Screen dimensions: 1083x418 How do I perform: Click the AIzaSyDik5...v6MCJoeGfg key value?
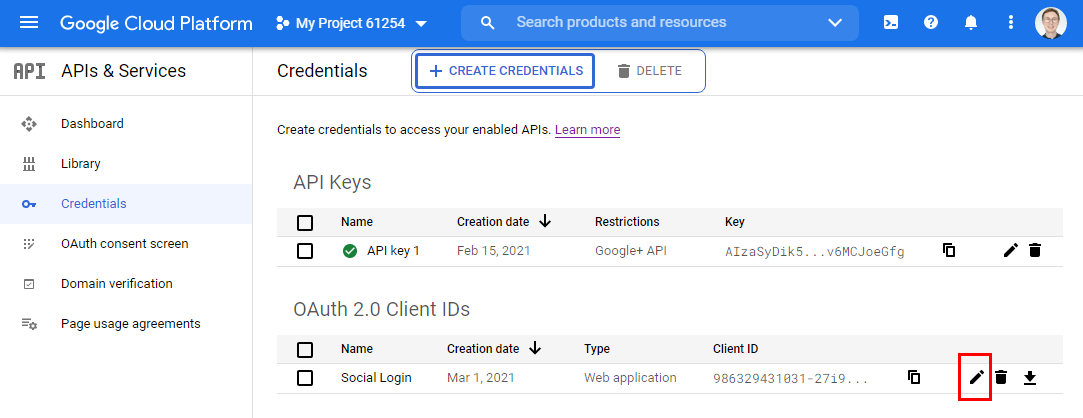coord(815,252)
